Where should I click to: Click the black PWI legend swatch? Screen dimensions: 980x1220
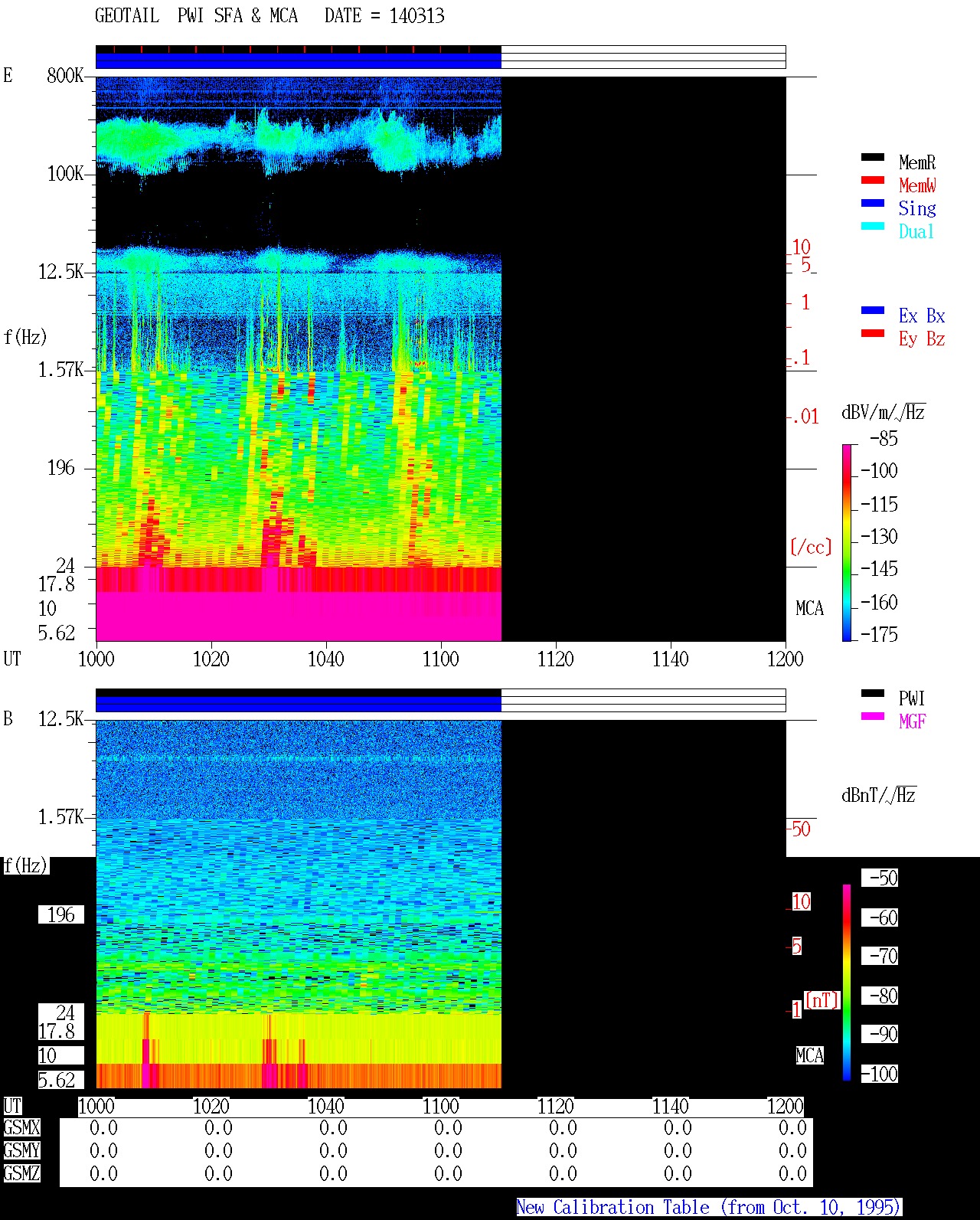pos(873,693)
